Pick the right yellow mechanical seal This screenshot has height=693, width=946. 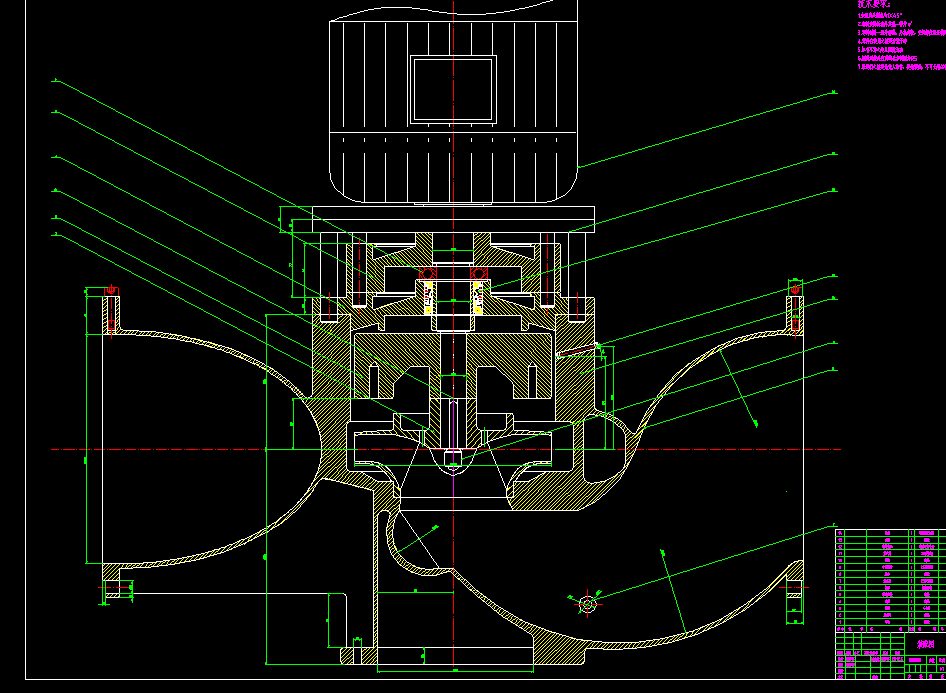[478, 298]
